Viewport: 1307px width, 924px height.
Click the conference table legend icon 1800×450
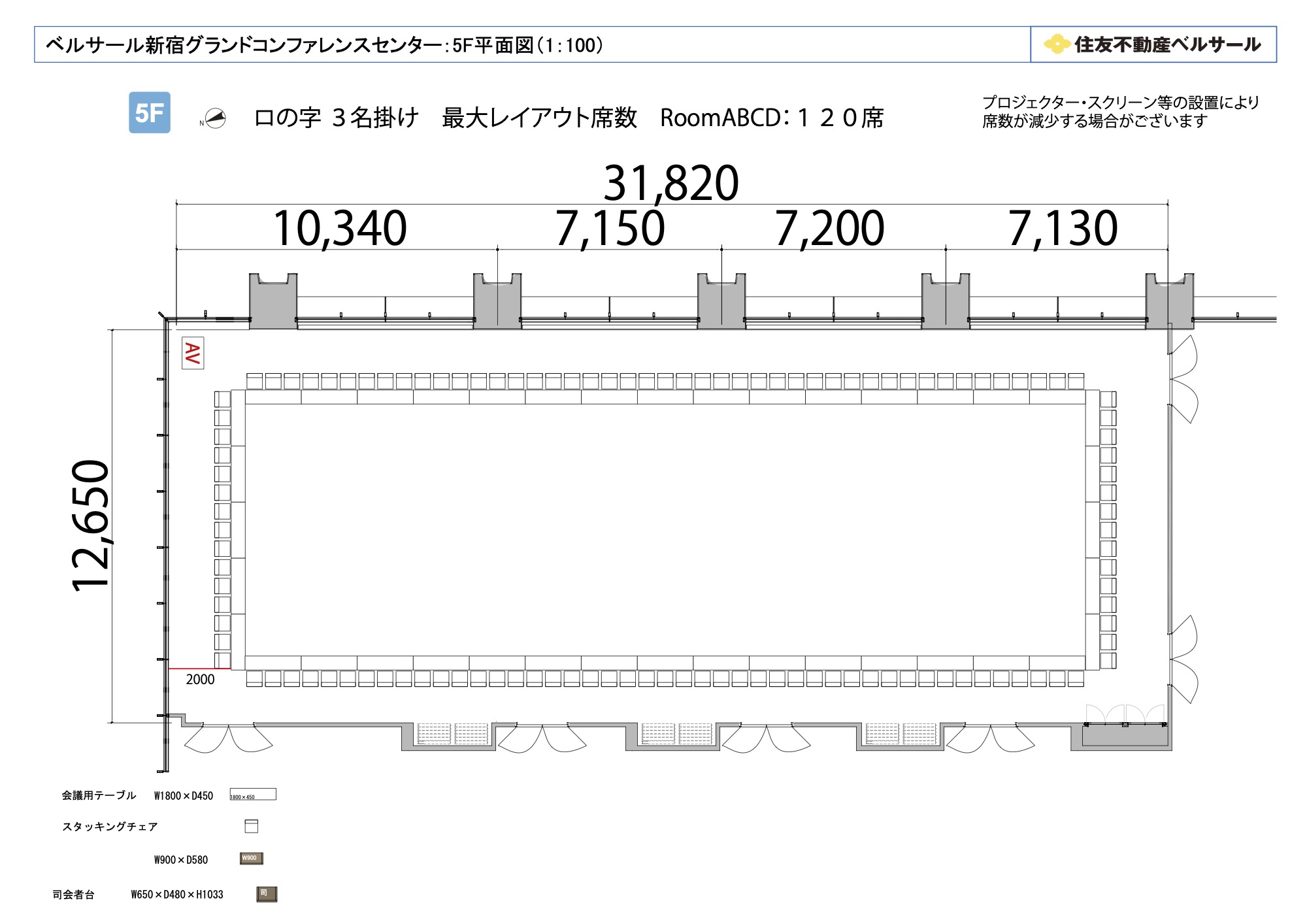pos(253,795)
